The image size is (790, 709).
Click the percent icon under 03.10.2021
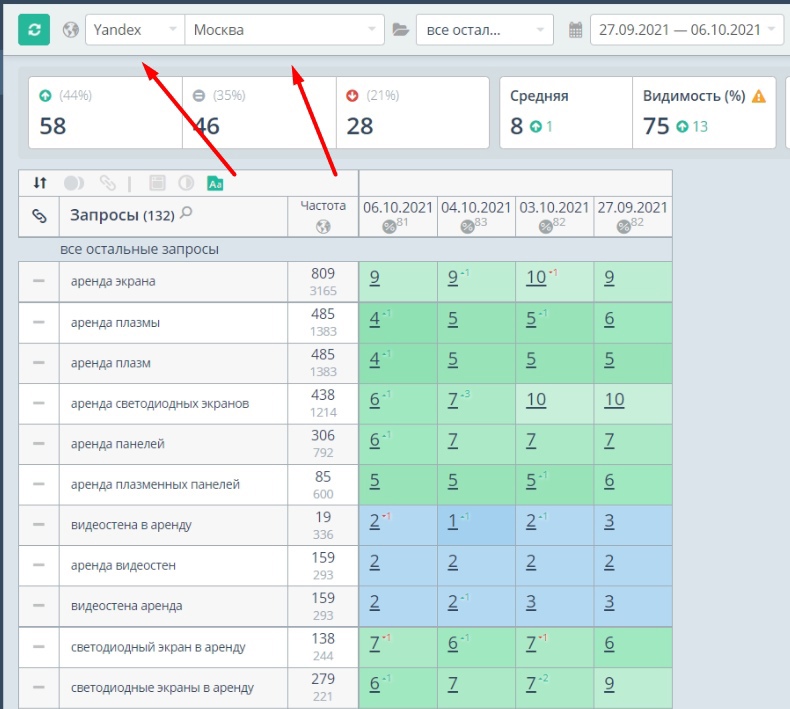click(x=545, y=227)
